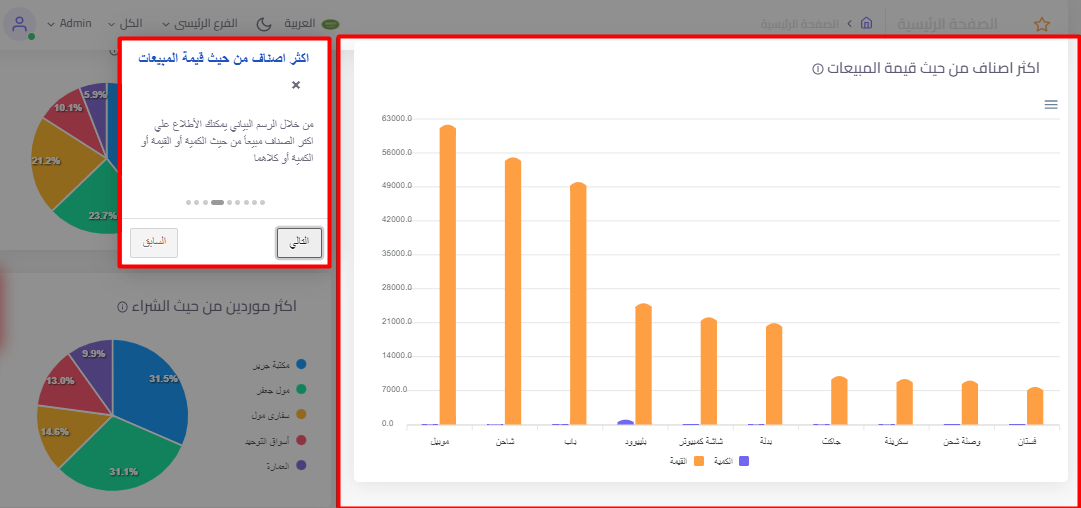Click the home icon in breadcrumb
This screenshot has width=1081, height=508.
pyautogui.click(x=866, y=23)
